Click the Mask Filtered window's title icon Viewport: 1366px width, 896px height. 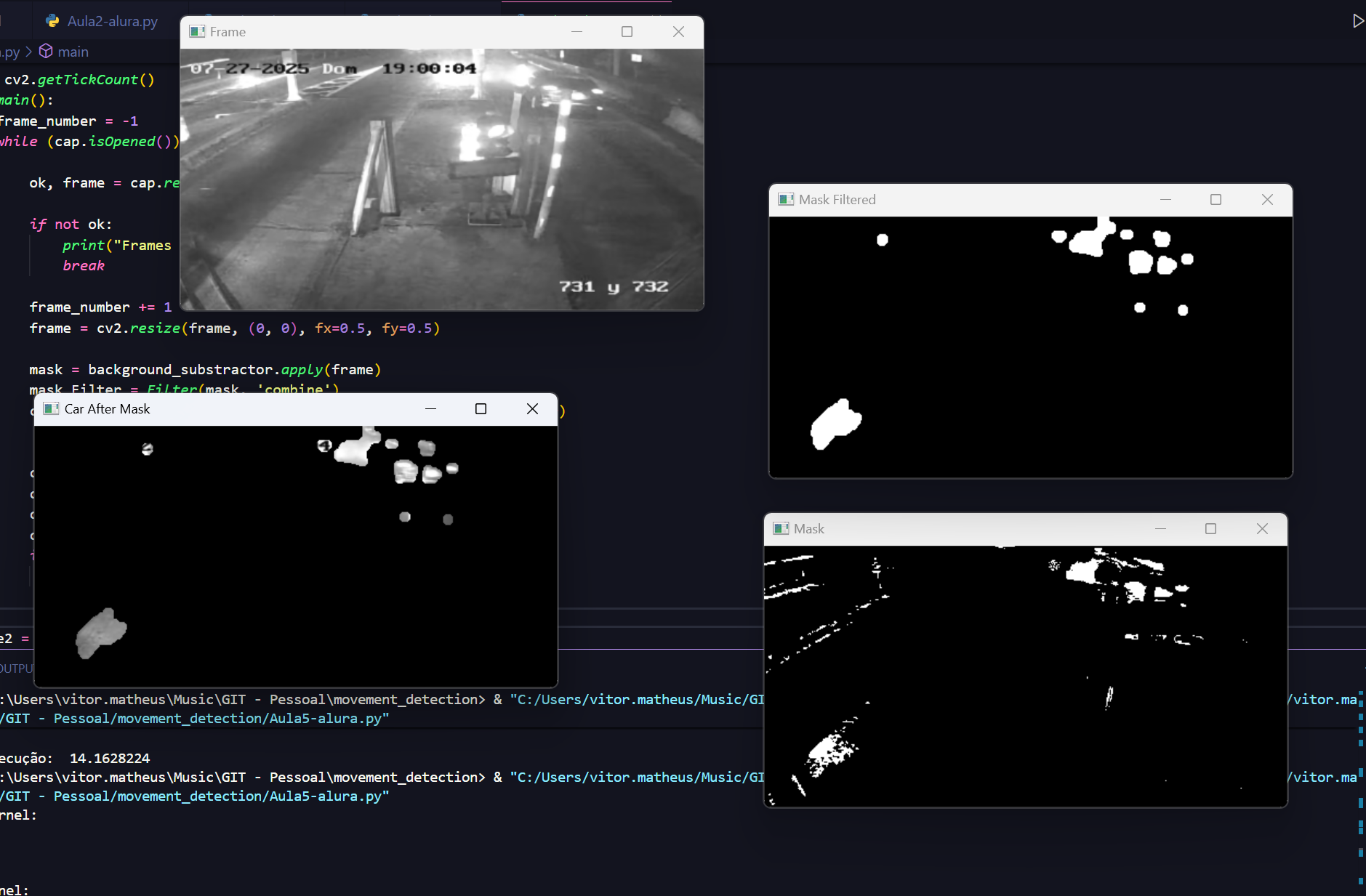pyautogui.click(x=786, y=200)
